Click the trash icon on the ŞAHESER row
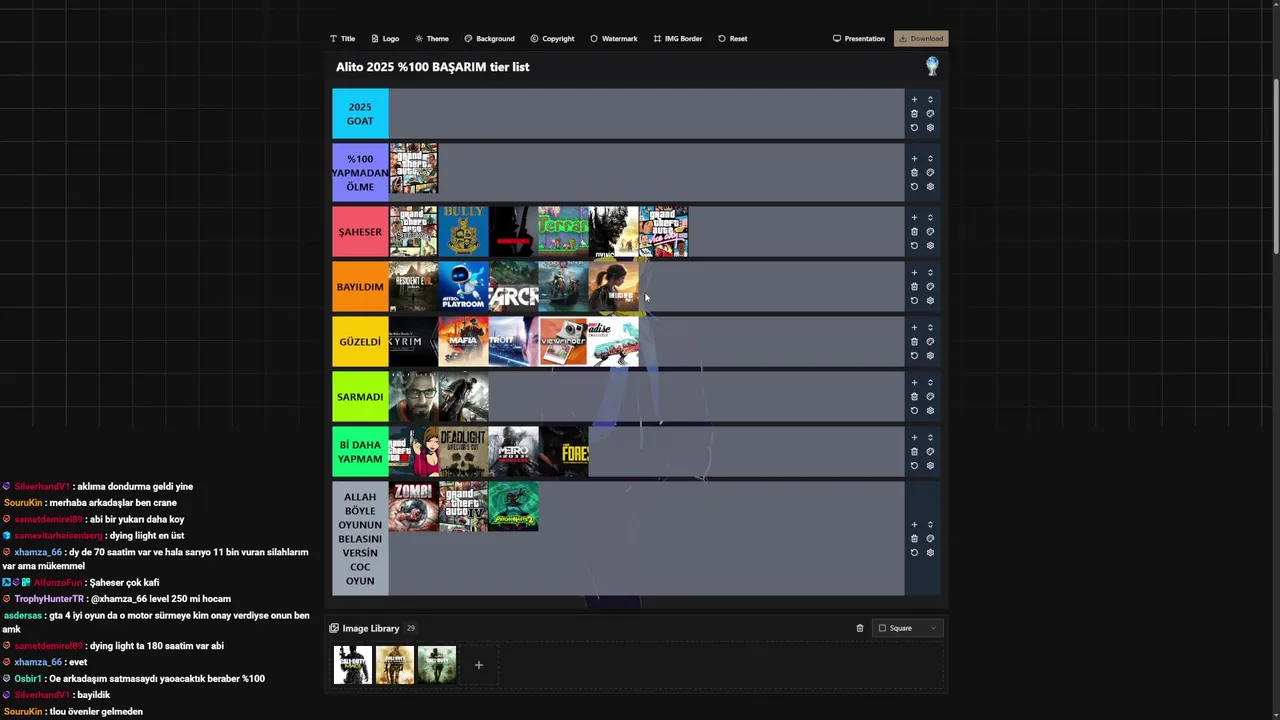Image resolution: width=1280 pixels, height=720 pixels. point(914,232)
